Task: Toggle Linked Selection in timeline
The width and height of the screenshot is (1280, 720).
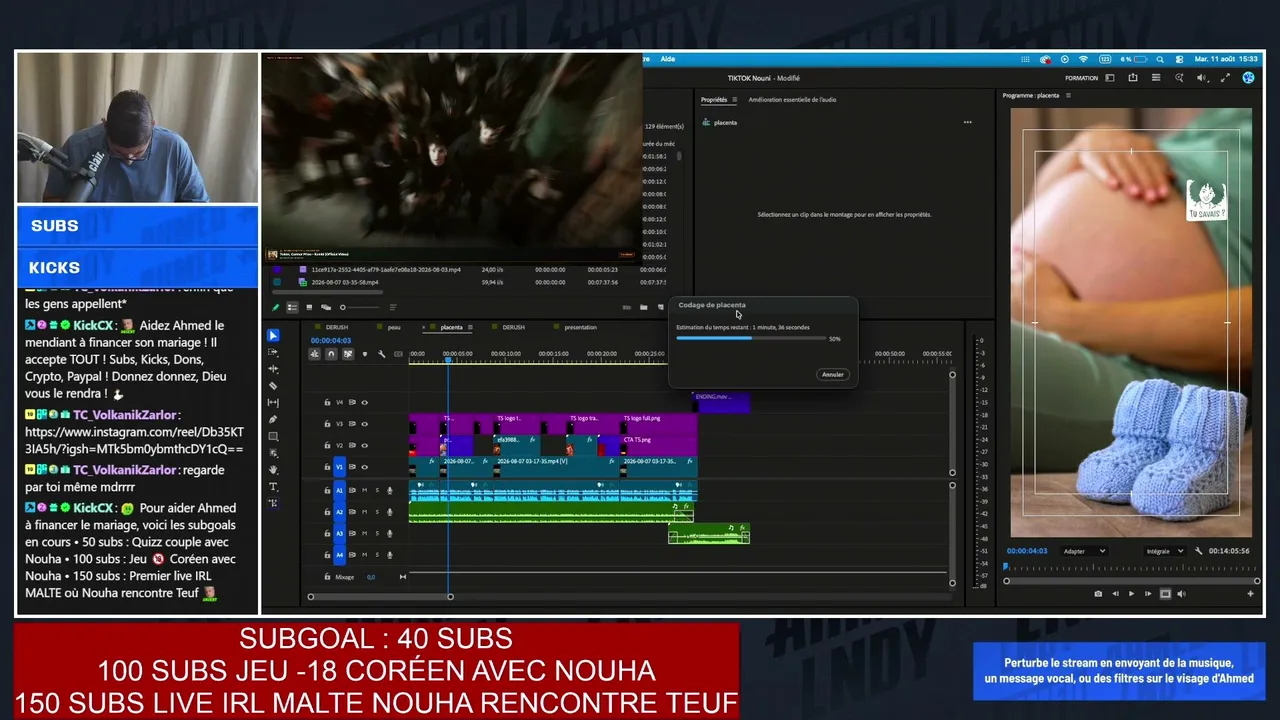Action: pyautogui.click(x=347, y=354)
